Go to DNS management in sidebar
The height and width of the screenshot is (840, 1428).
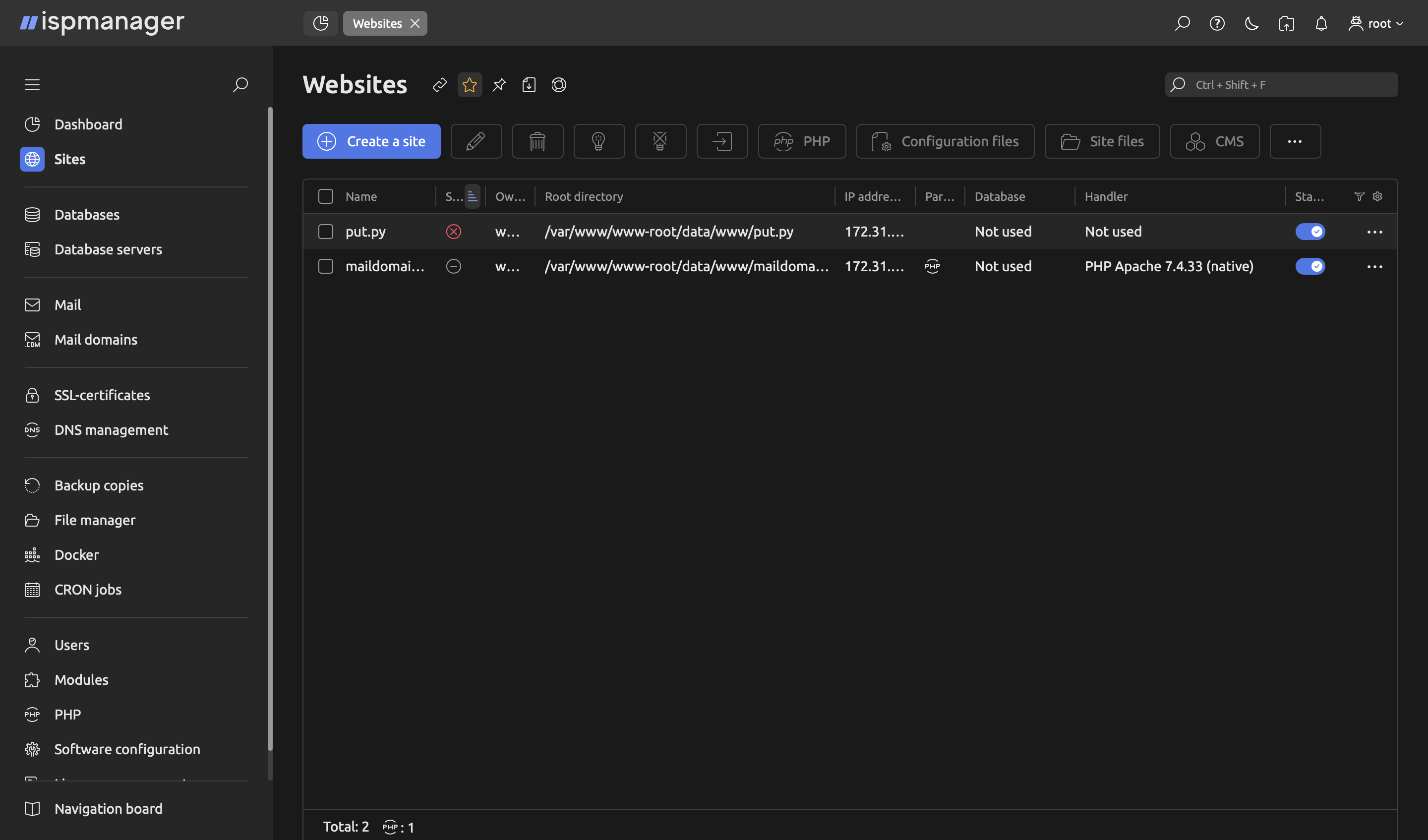click(x=111, y=429)
